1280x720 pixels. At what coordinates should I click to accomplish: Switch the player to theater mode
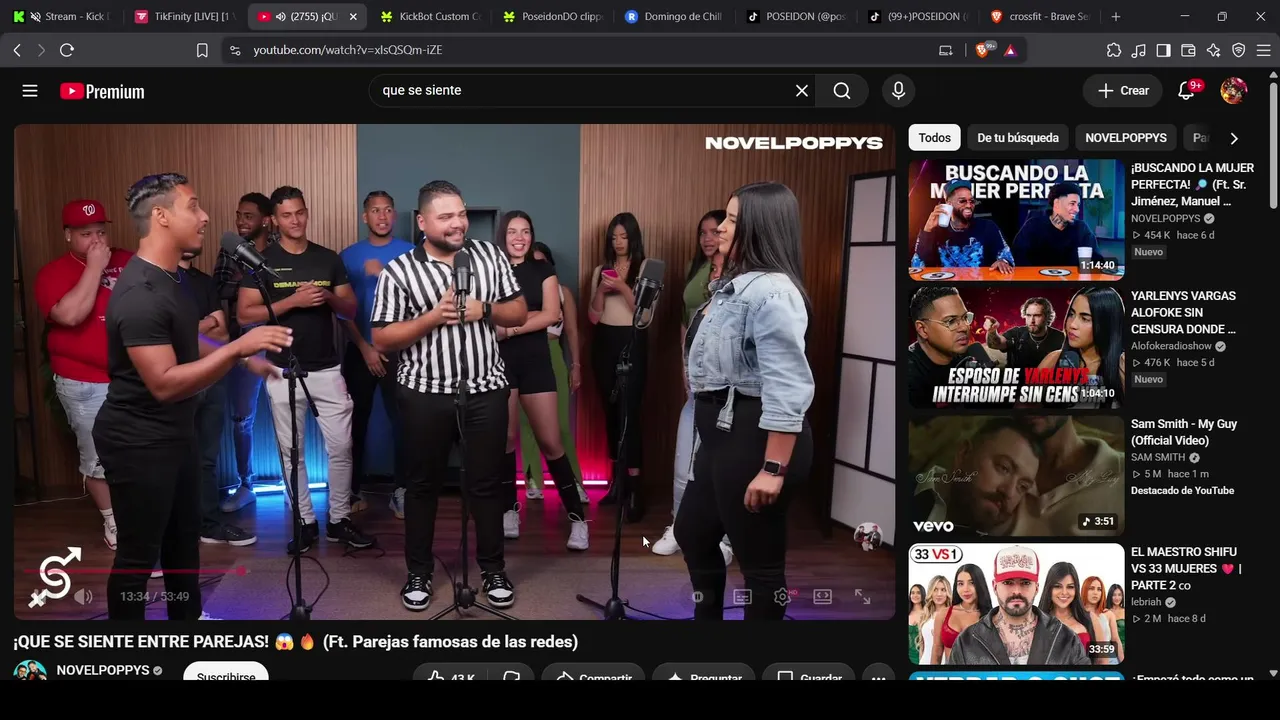coord(822,597)
